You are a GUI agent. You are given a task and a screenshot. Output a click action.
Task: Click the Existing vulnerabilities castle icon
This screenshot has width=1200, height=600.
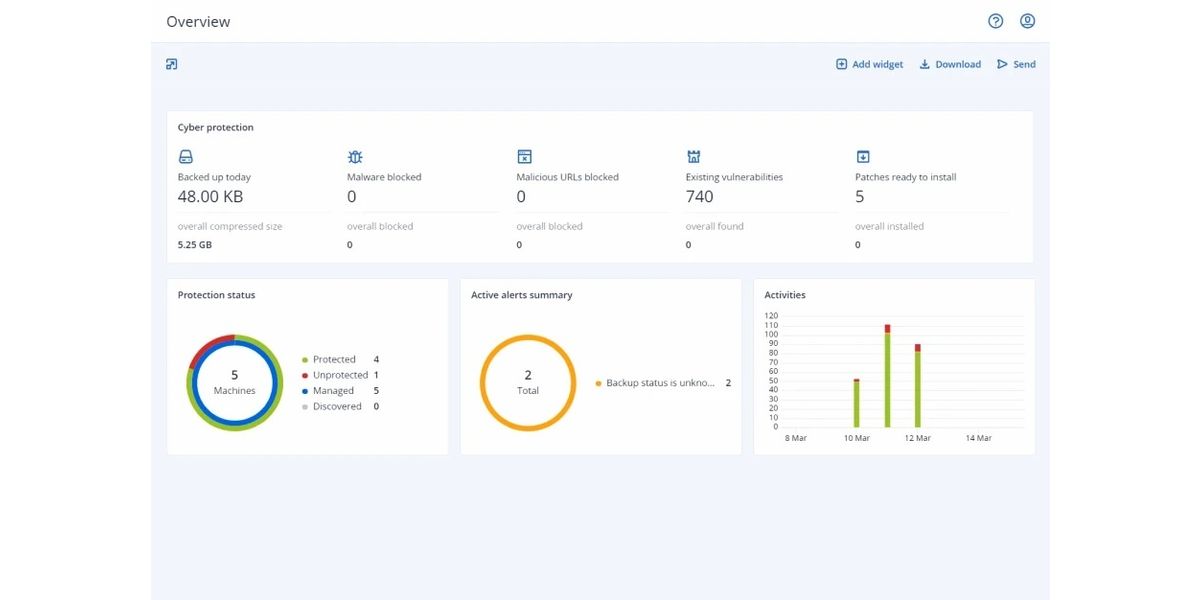click(693, 157)
